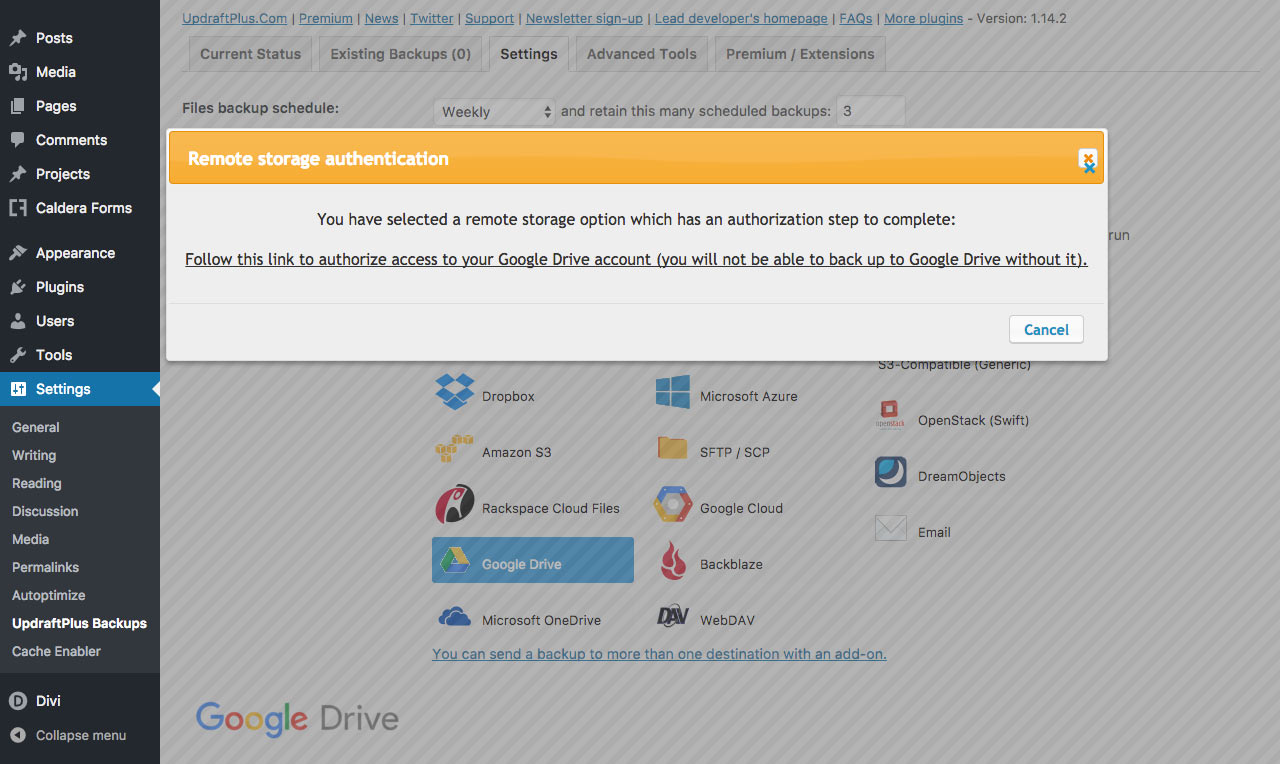
Task: Open General settings submenu item
Action: pyautogui.click(x=36, y=427)
